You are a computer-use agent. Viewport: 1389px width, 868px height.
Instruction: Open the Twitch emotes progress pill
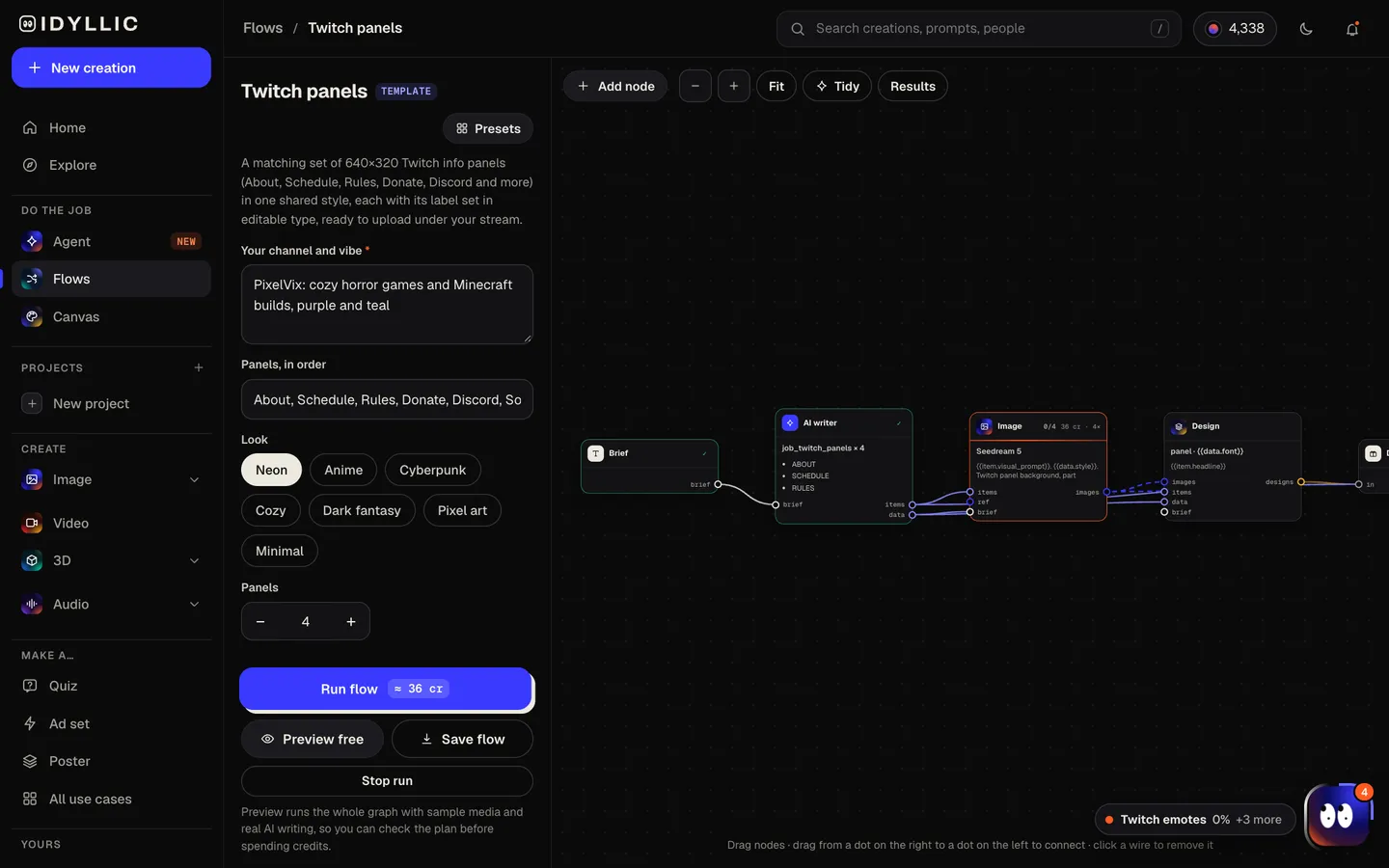pos(1195,820)
